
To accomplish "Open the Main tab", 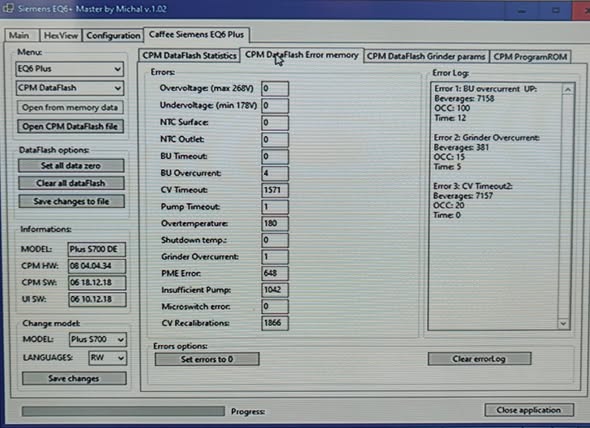I will click(x=21, y=35).
